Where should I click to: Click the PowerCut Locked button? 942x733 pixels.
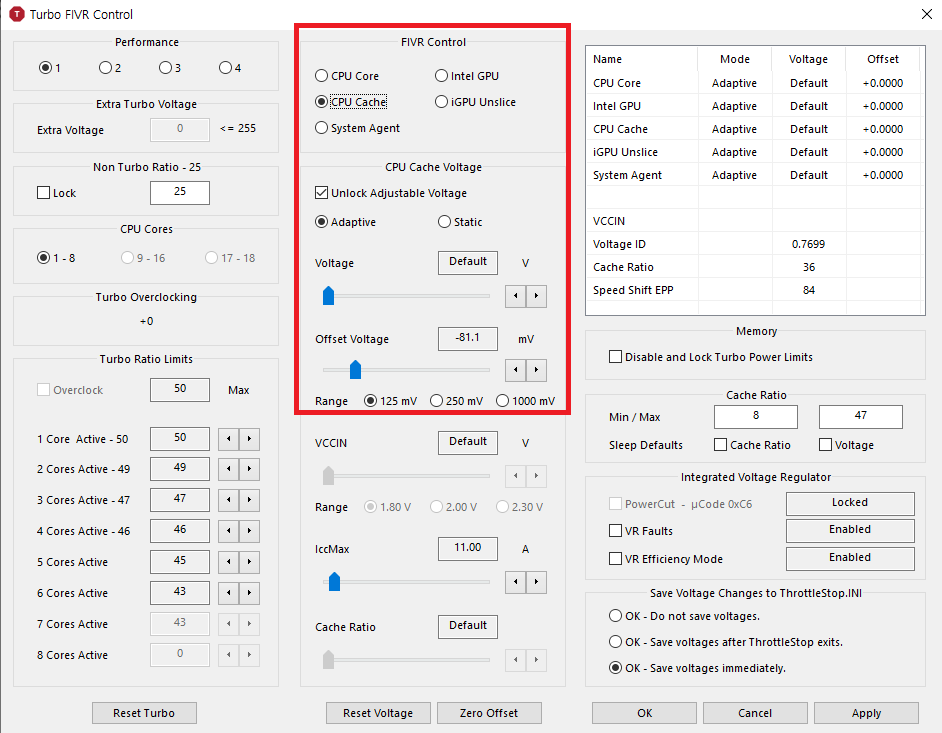click(x=850, y=503)
